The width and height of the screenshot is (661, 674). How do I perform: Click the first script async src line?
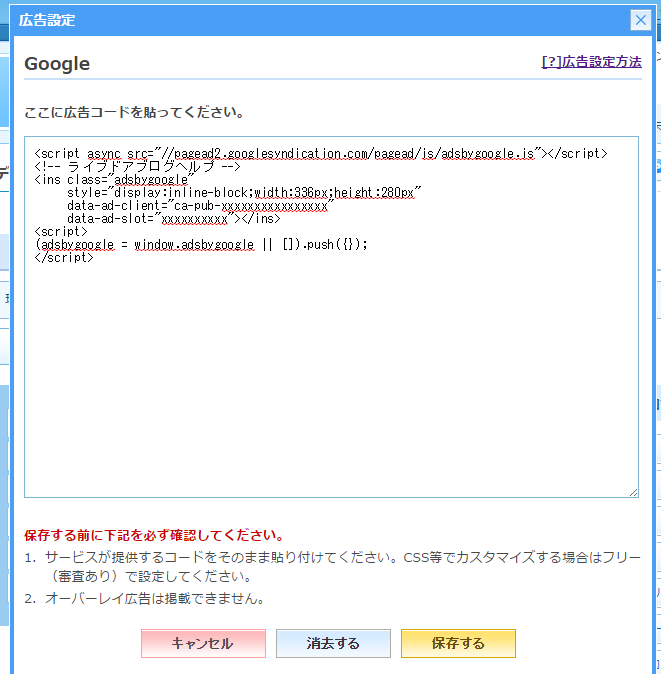pos(321,153)
